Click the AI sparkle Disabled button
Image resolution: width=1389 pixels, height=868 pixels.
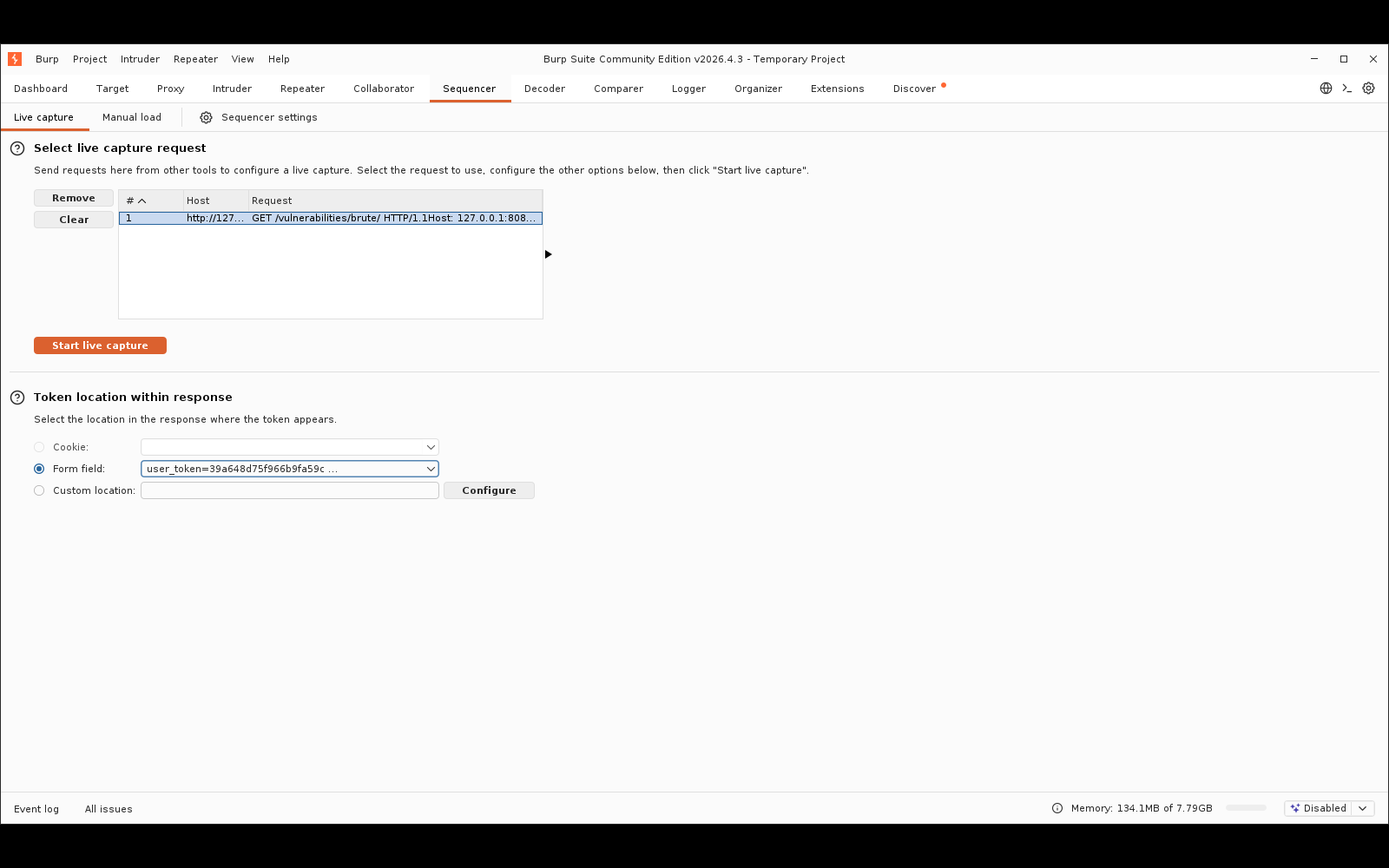tap(1319, 808)
